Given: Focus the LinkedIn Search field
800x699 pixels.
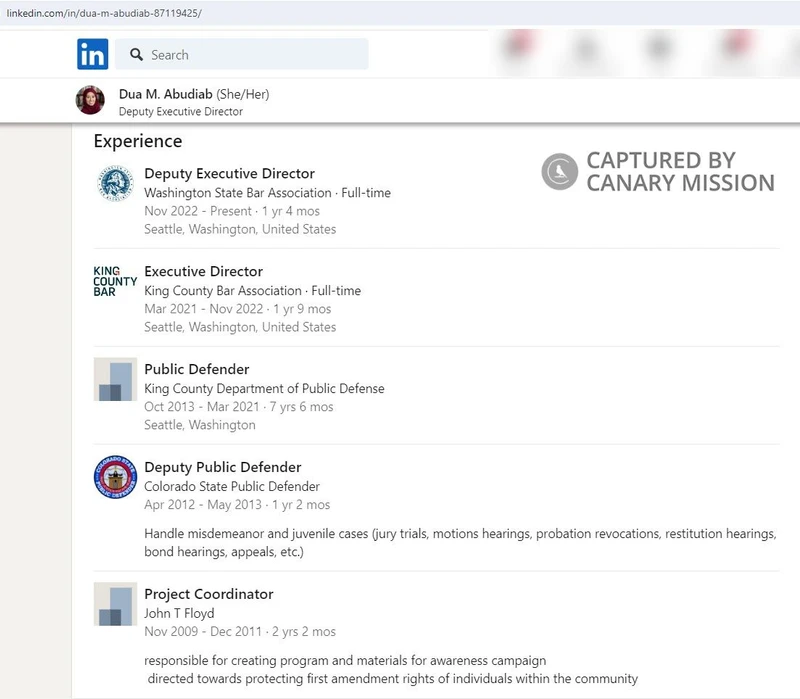Looking at the screenshot, I should pos(241,54).
